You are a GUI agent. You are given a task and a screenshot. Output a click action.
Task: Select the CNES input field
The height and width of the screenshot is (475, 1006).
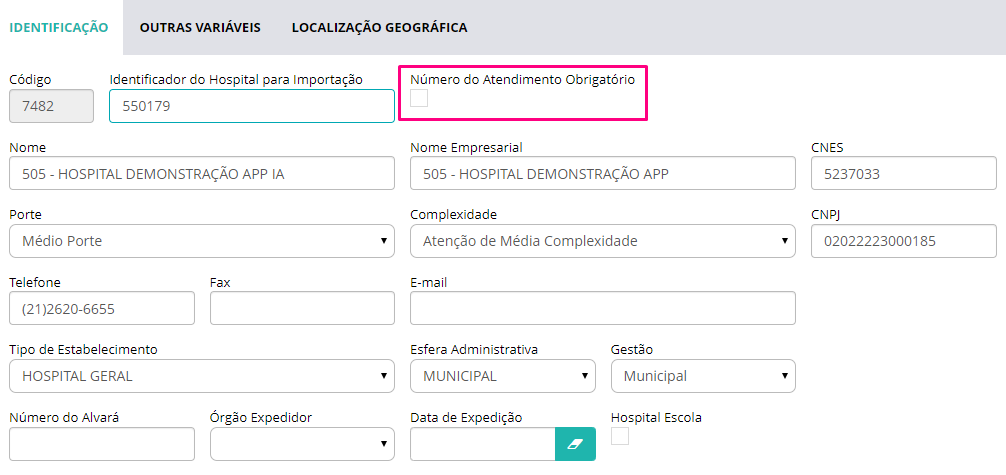coord(903,173)
